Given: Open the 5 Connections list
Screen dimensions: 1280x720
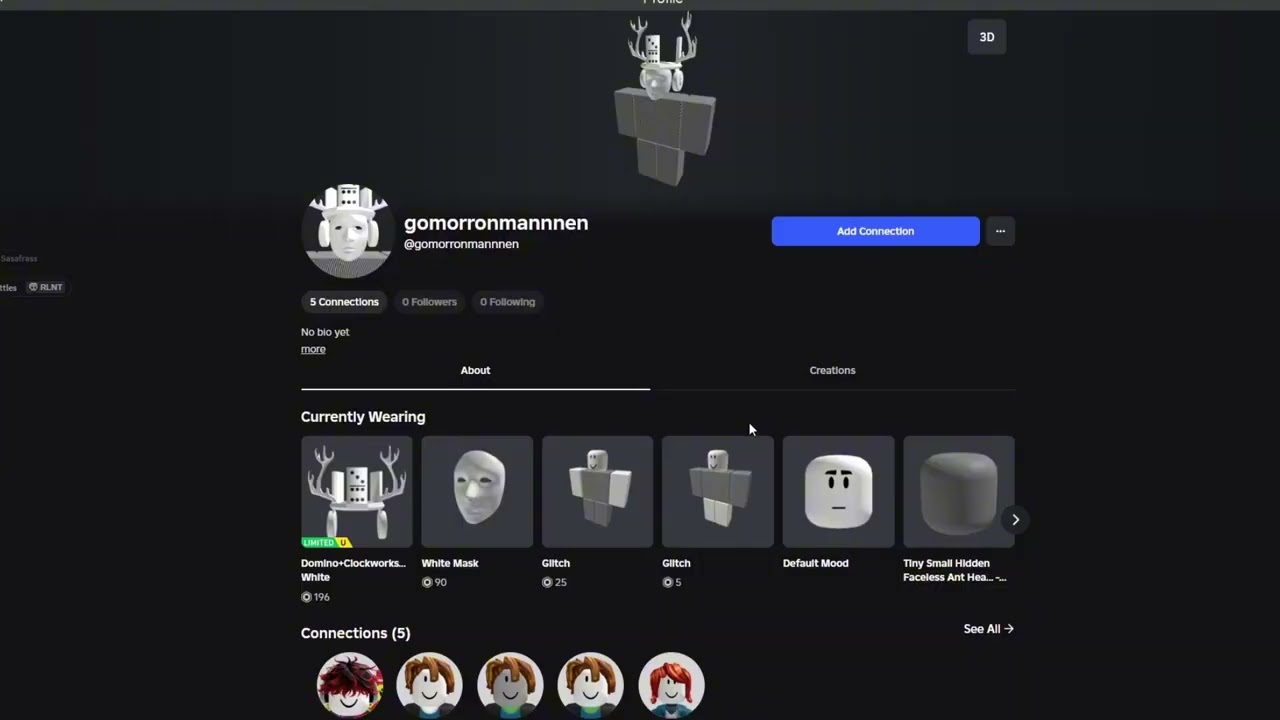Looking at the screenshot, I should (344, 302).
